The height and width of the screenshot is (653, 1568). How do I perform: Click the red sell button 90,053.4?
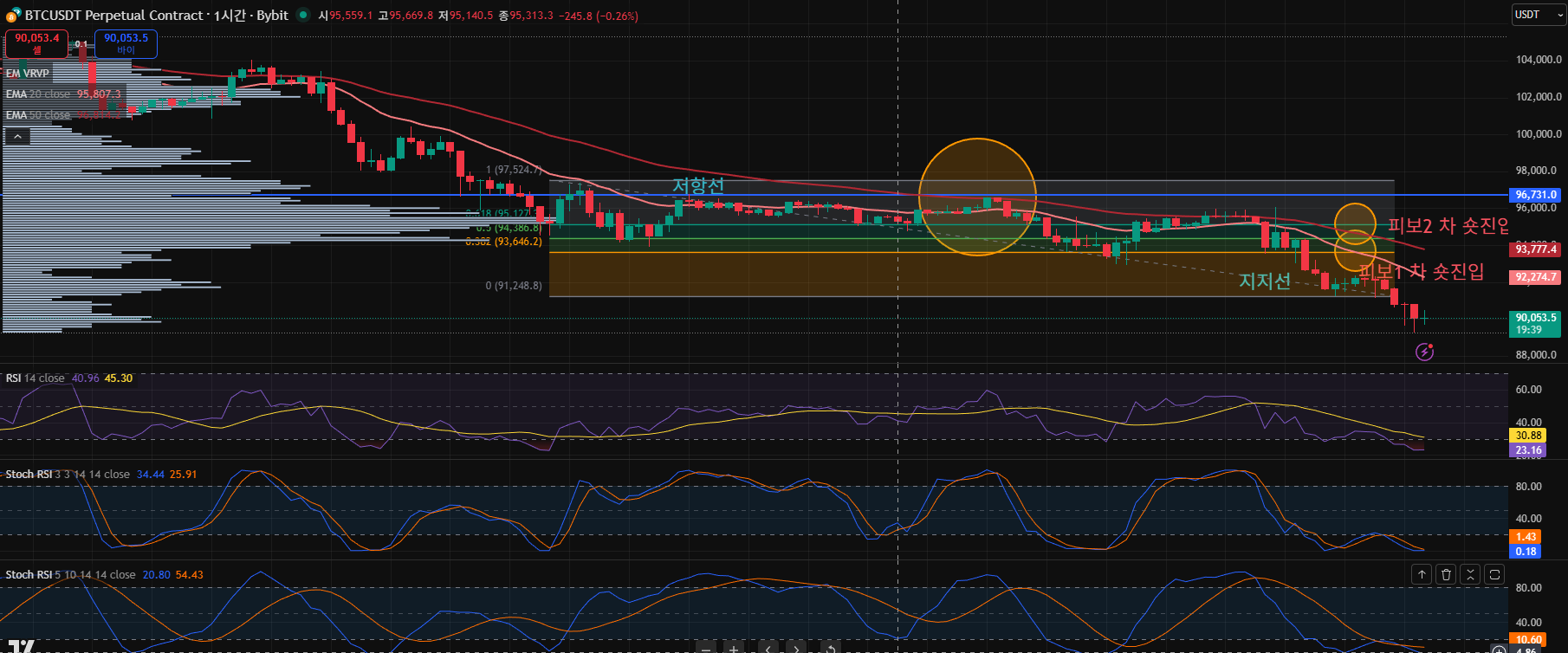pyautogui.click(x=37, y=43)
